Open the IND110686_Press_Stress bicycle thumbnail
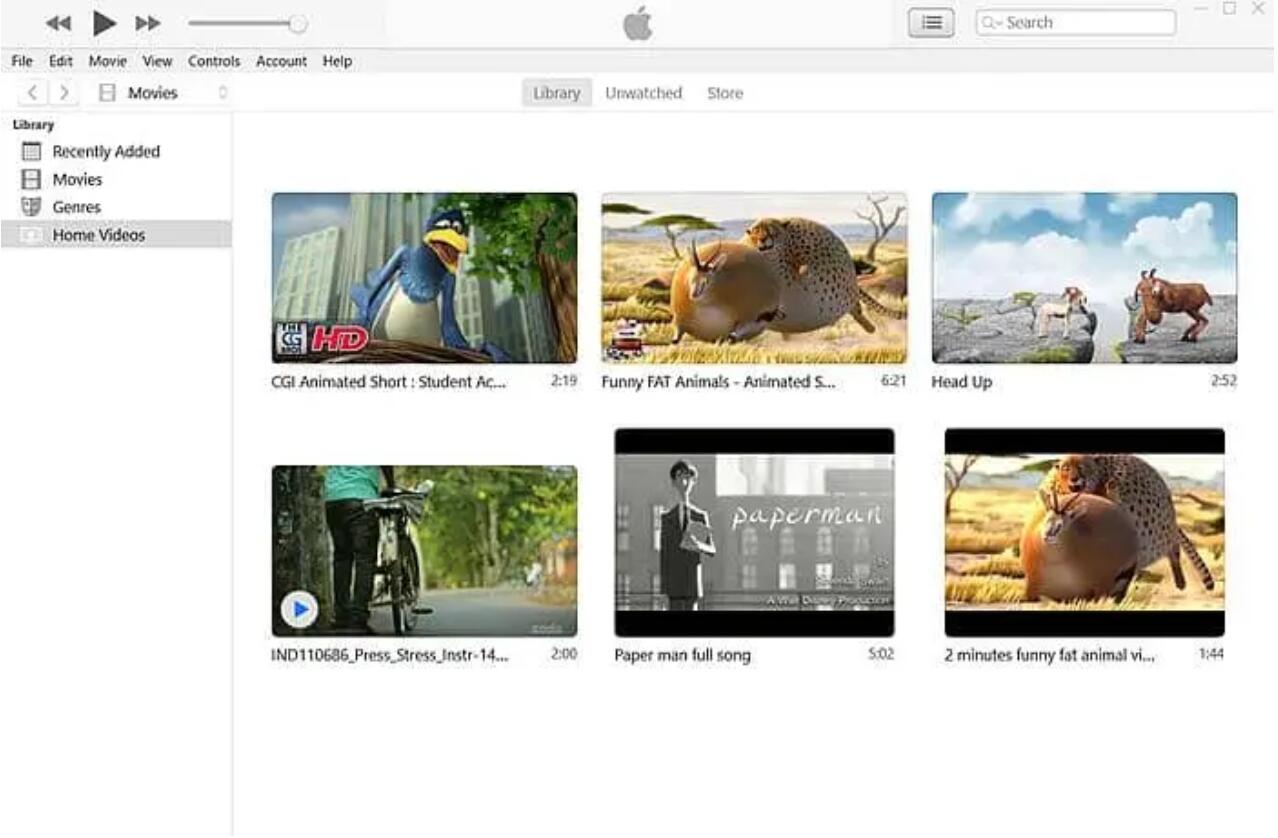This screenshot has height=838, width=1278. 424,551
